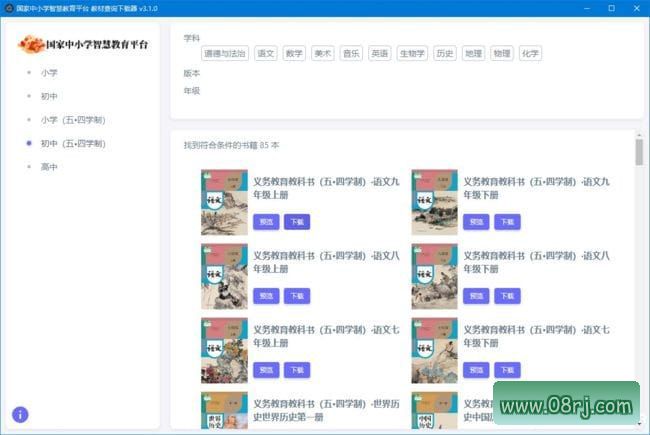Click title 义务教育教科书（五•四学制）-语文八年级下册
The width and height of the screenshot is (650, 435).
point(536,262)
